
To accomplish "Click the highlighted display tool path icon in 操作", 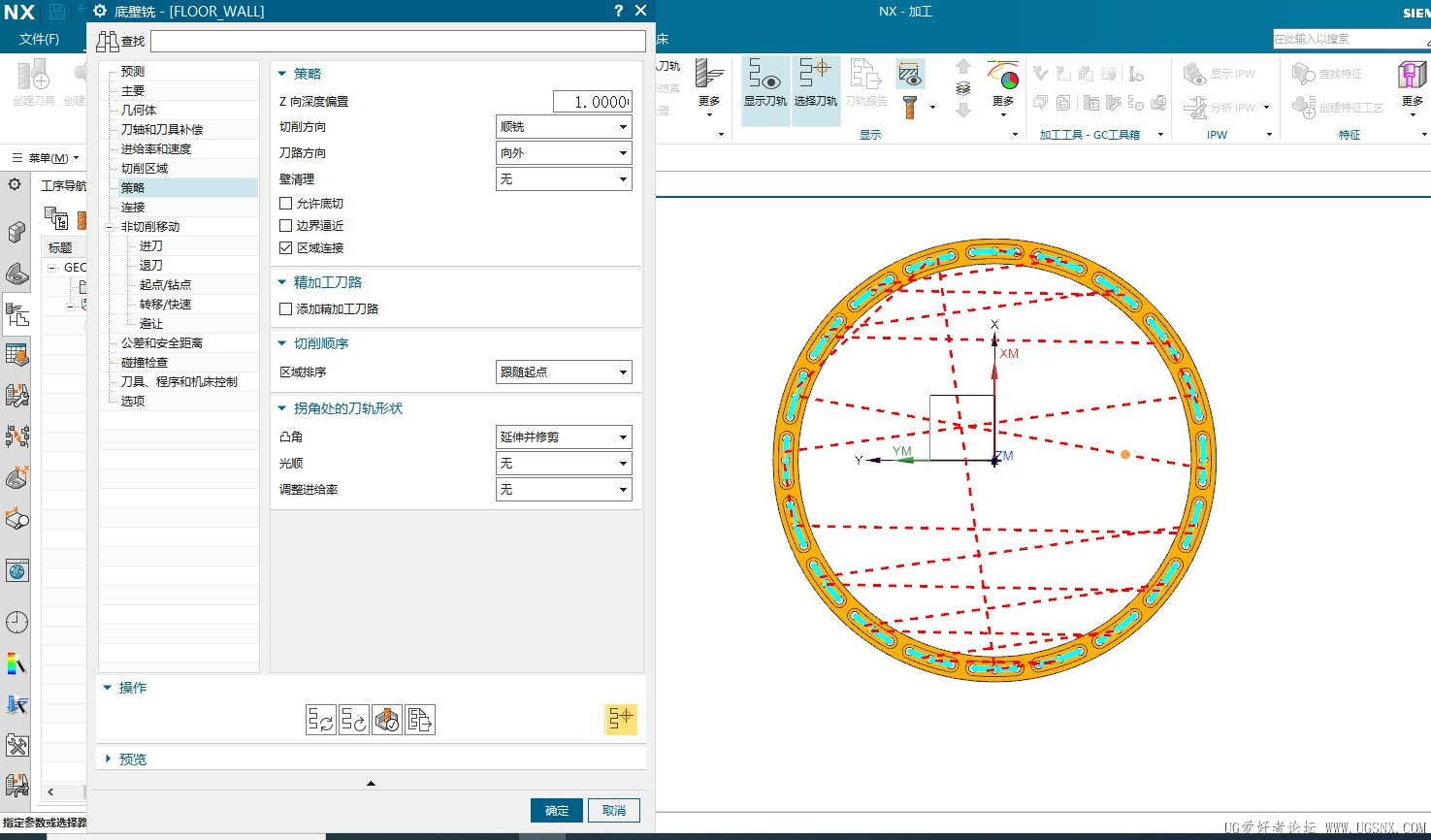I will pyautogui.click(x=621, y=719).
